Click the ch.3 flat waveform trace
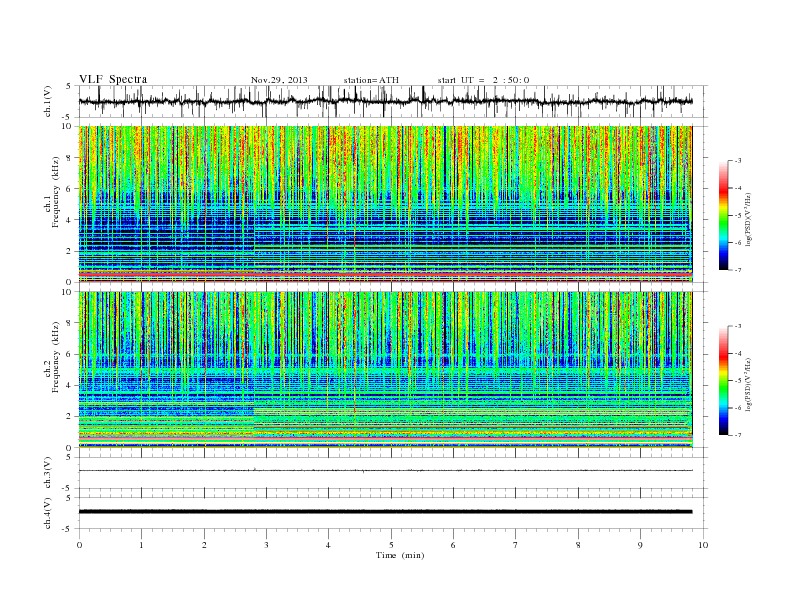Image resolution: width=792 pixels, height=612 pixels. [x=385, y=471]
